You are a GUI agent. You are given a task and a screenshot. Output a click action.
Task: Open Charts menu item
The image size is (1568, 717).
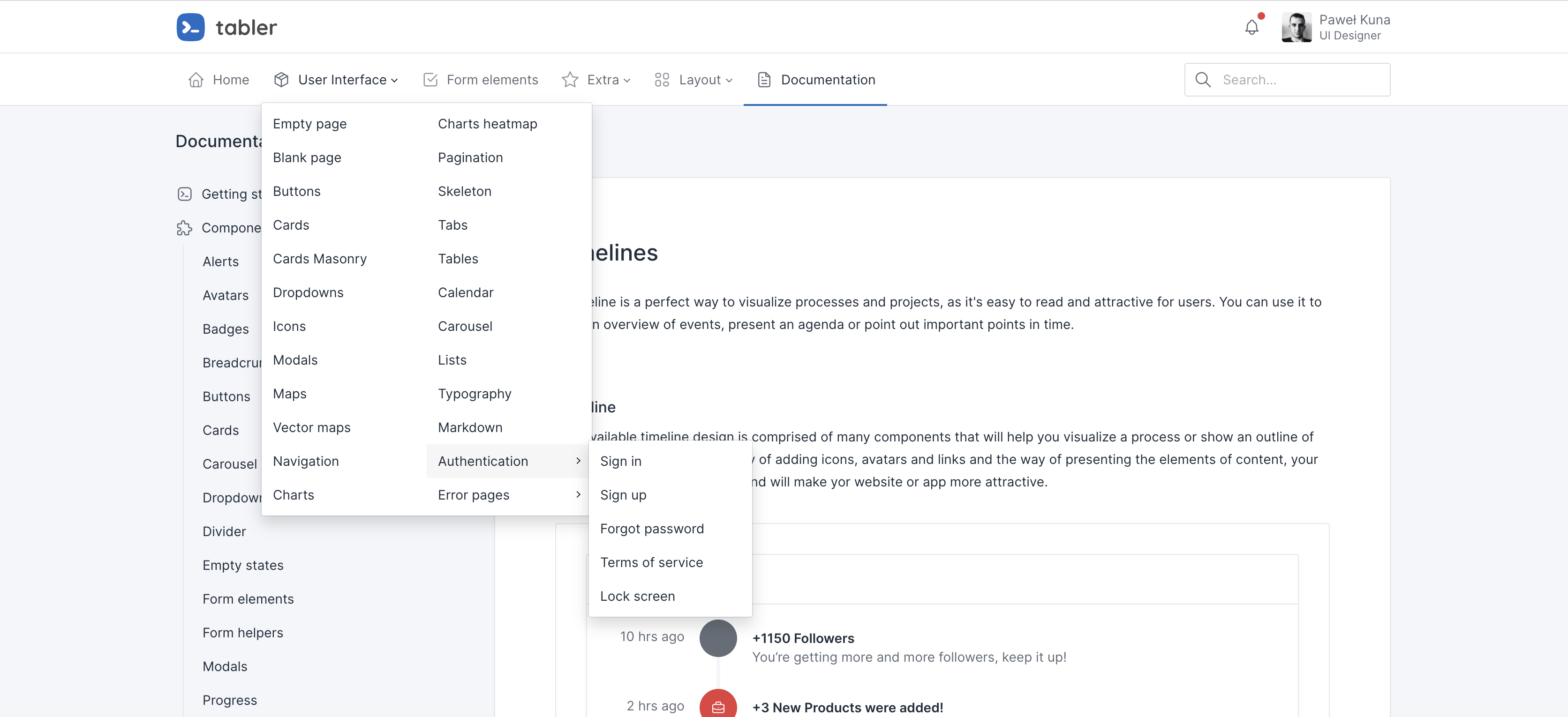[x=345, y=495]
